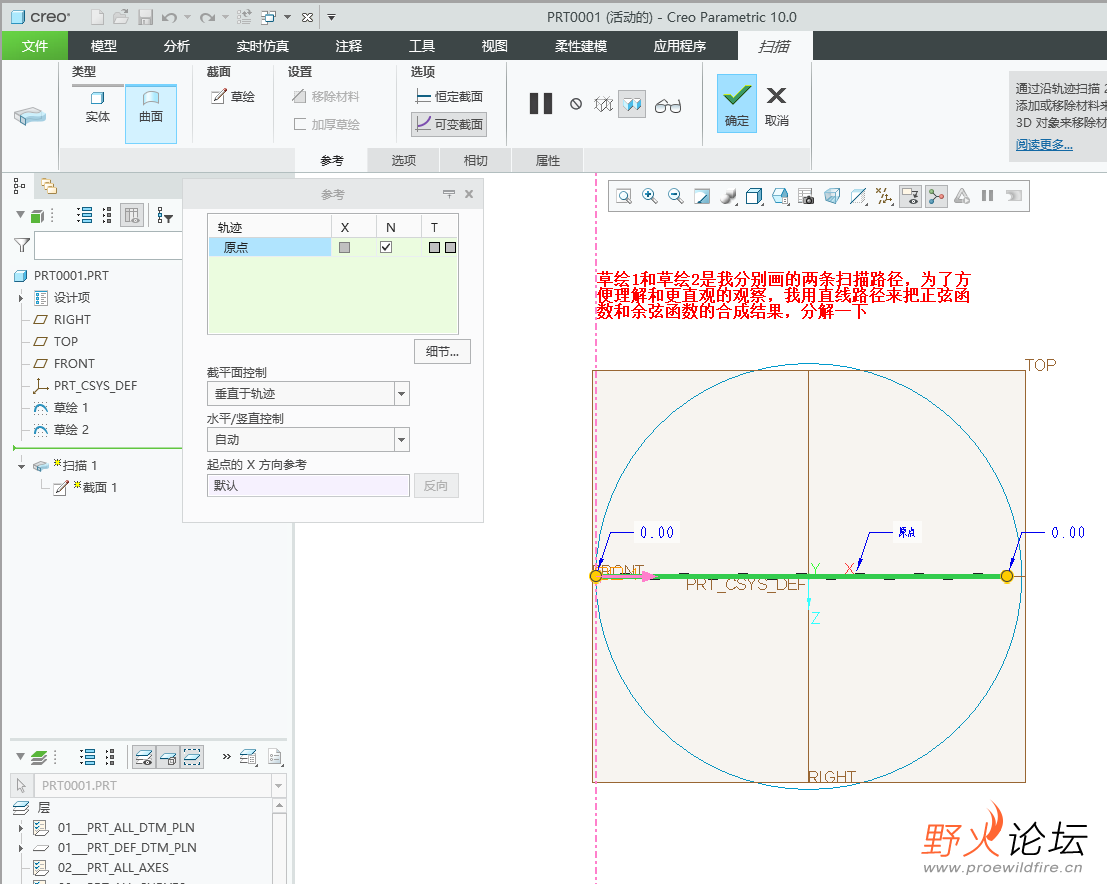
Task: Click the model tree tab icon
Action: coord(19,186)
